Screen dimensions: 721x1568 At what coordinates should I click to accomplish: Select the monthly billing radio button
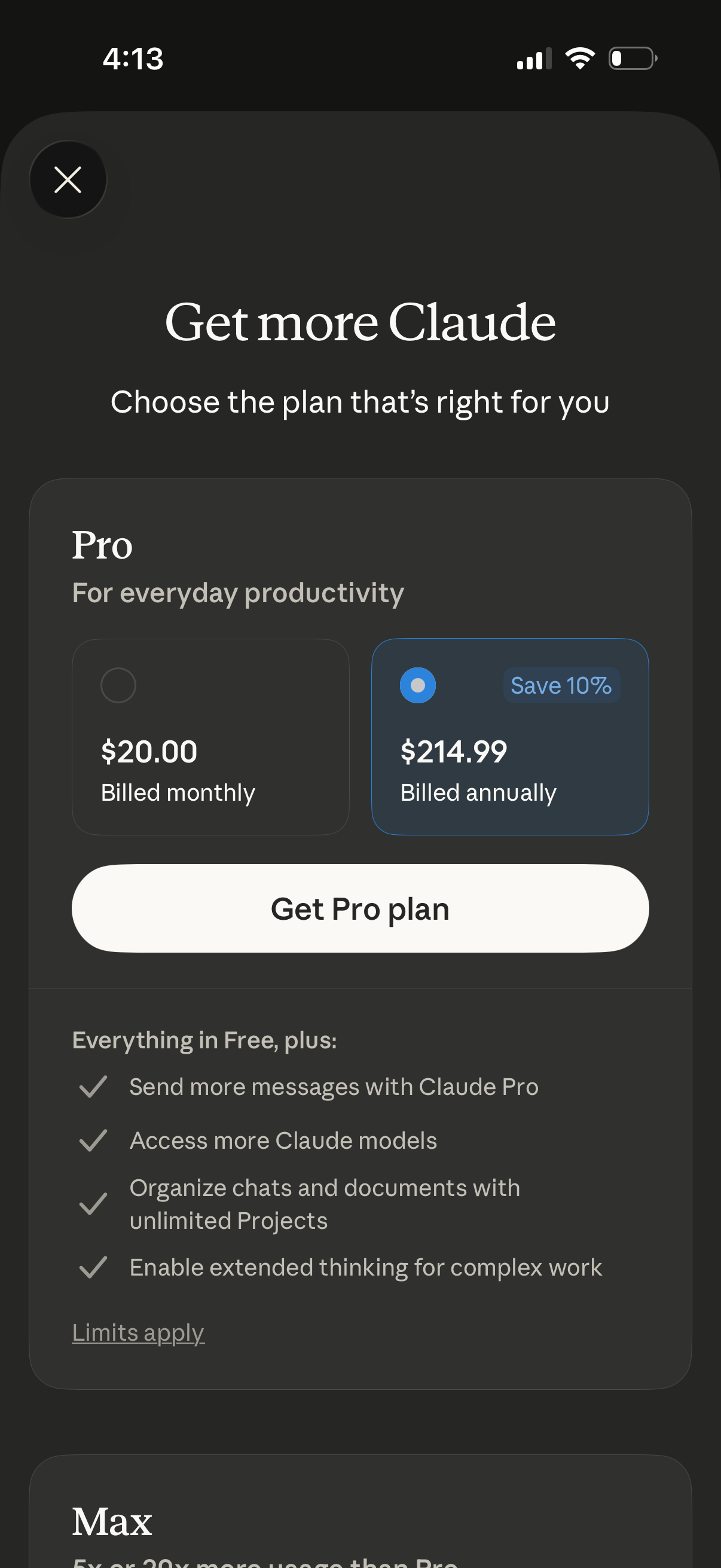click(x=119, y=685)
